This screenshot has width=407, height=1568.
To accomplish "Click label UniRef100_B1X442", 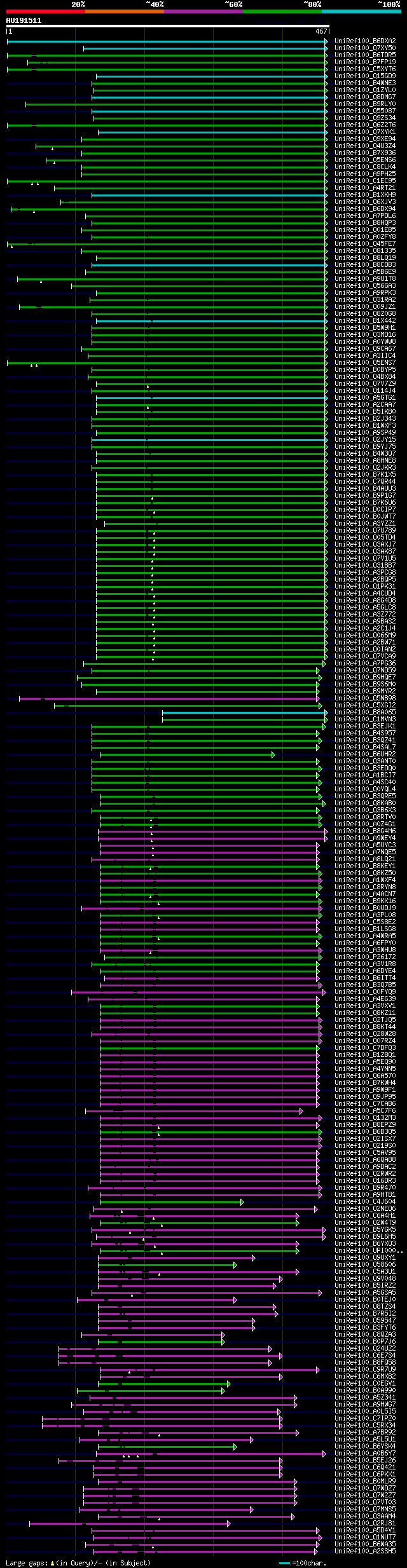I will pos(365,321).
